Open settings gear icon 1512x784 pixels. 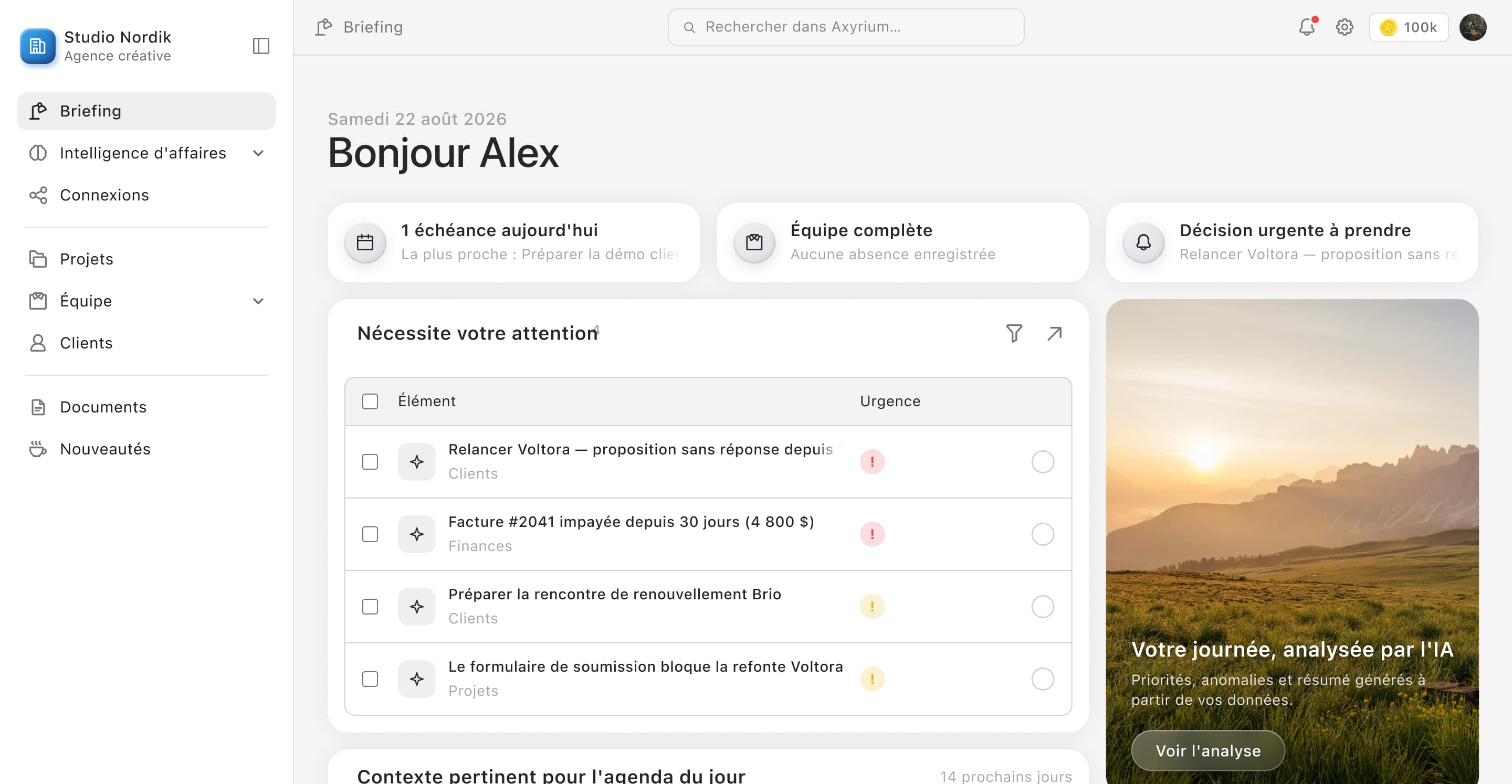tap(1344, 27)
